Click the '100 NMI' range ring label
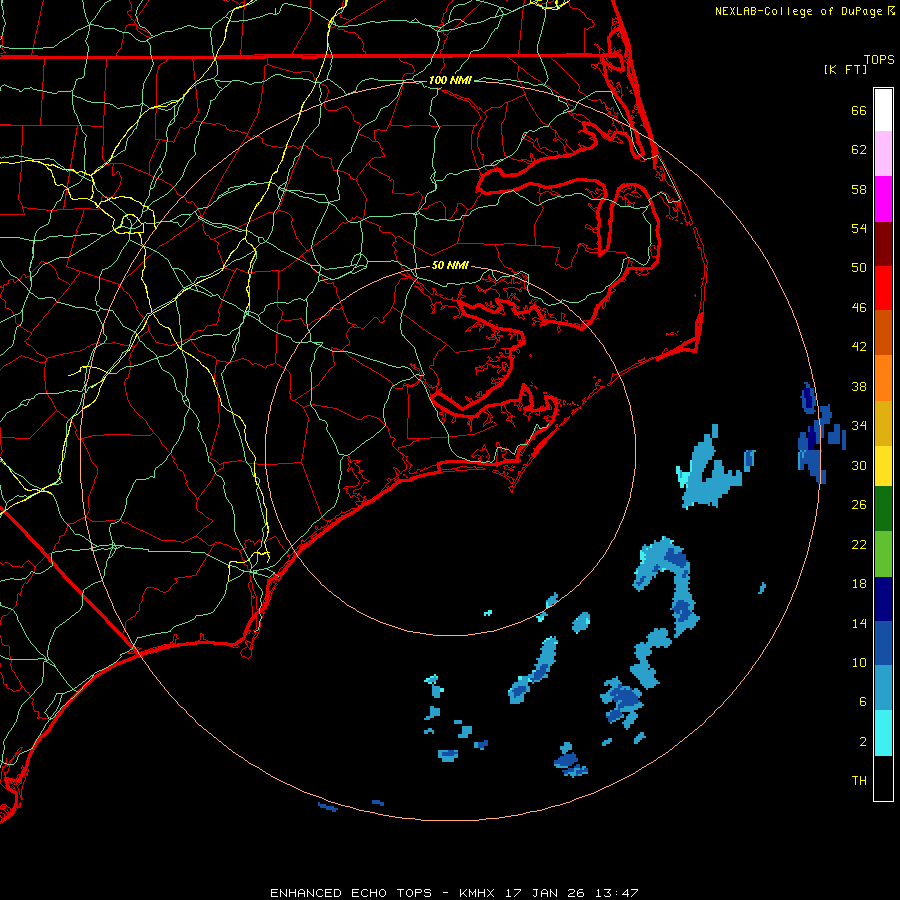Screen dimensions: 900x900 point(450,80)
